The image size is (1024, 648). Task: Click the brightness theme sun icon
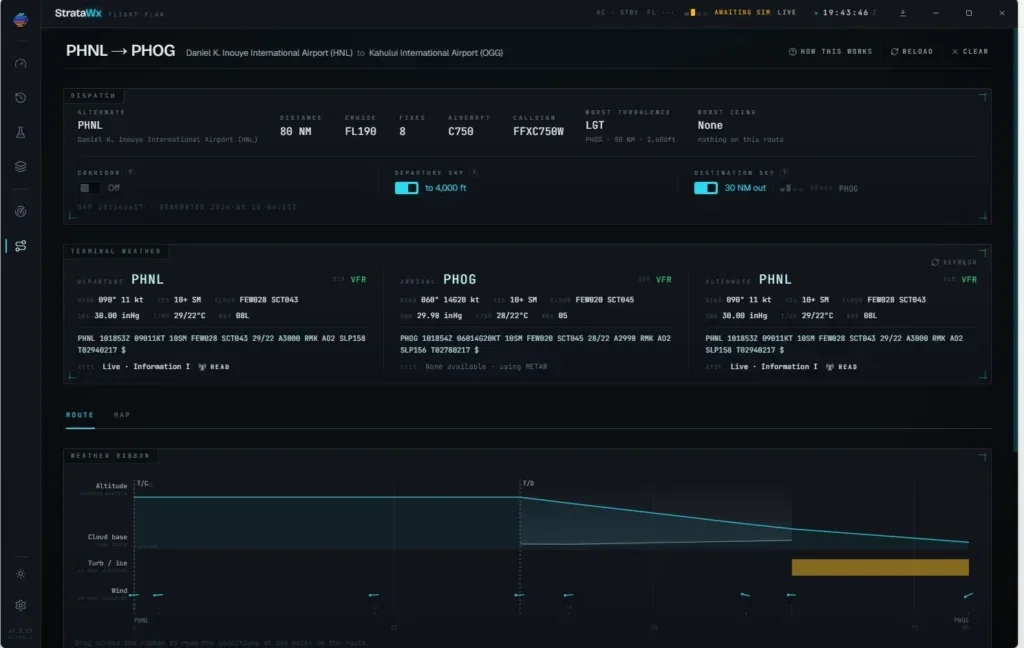point(20,574)
